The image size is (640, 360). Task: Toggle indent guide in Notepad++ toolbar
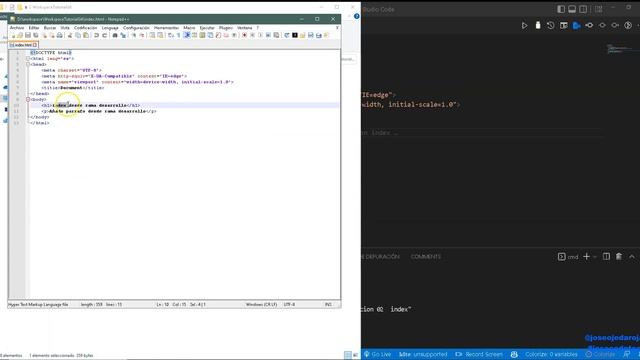pos(187,35)
